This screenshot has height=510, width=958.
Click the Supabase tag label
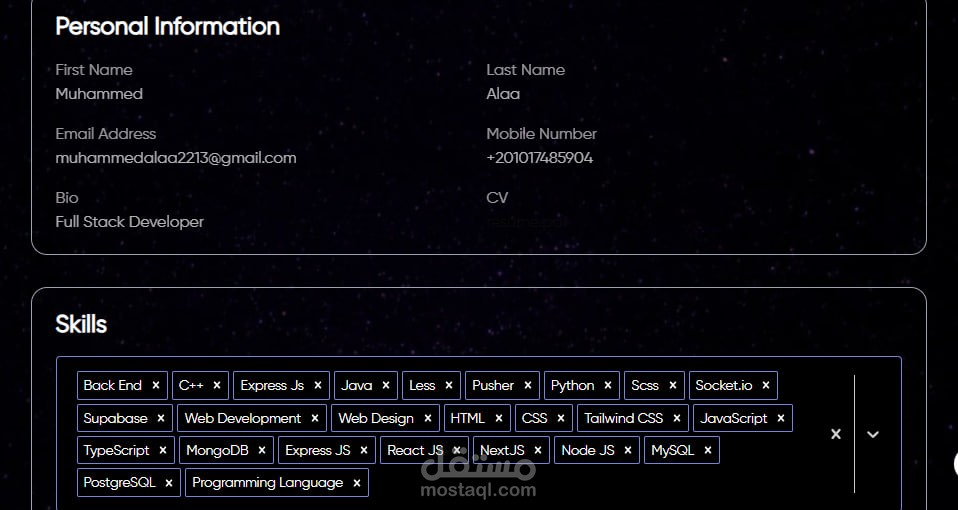click(115, 419)
